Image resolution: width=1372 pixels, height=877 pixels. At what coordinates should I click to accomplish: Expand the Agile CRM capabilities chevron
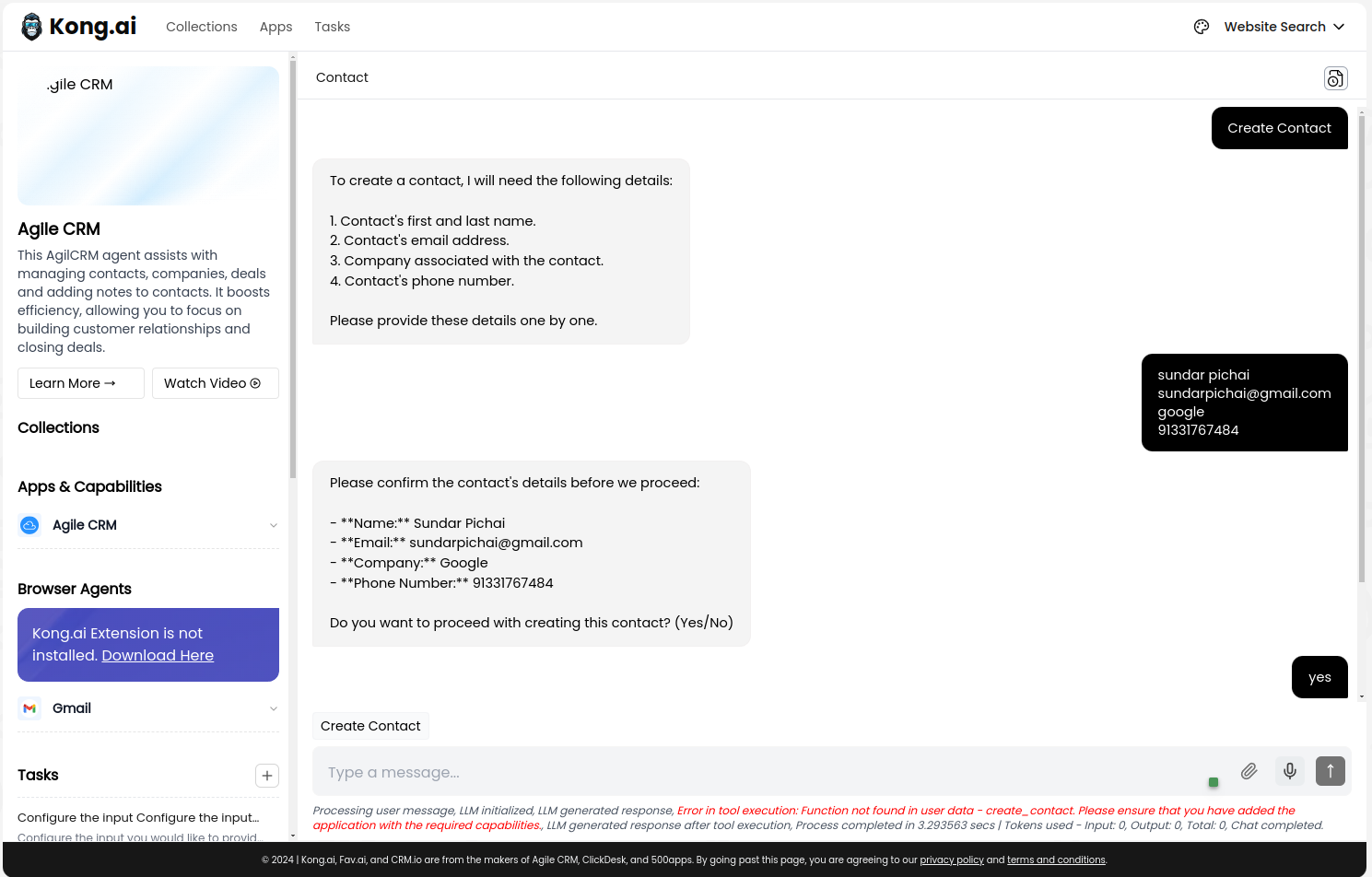pos(274,525)
